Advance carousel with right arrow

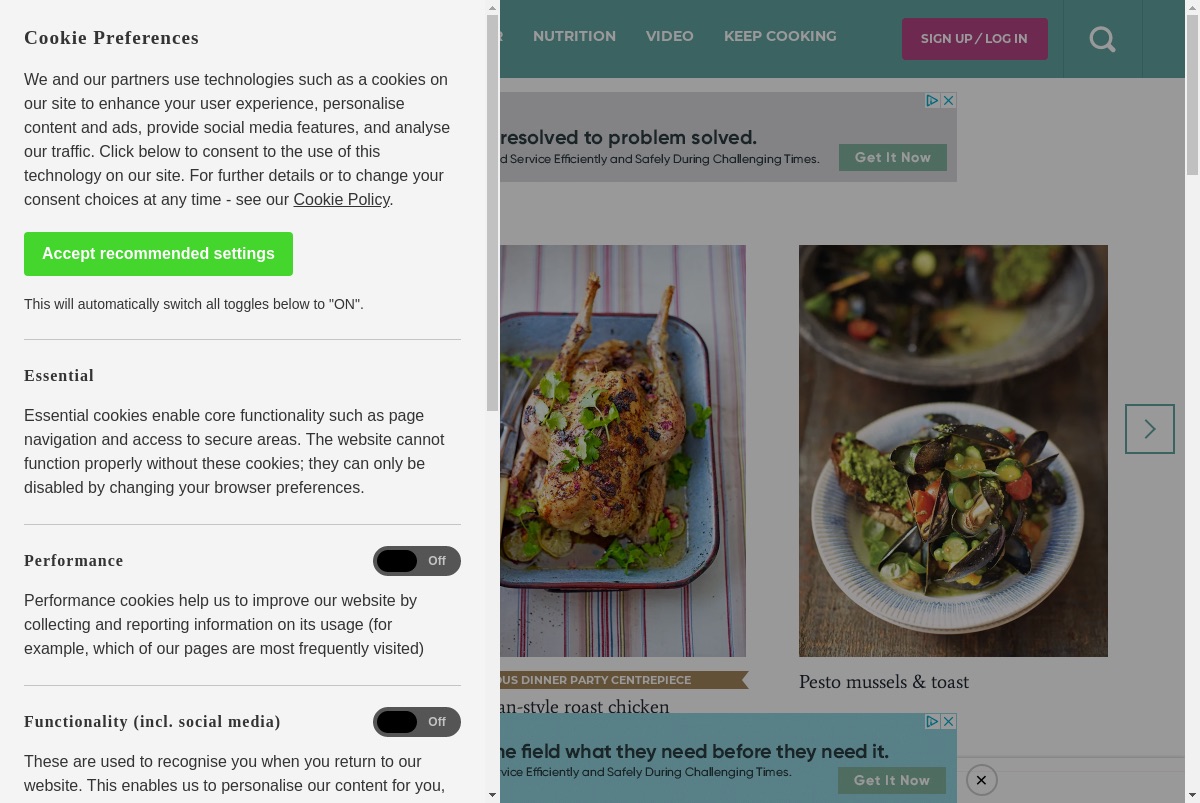click(1150, 429)
